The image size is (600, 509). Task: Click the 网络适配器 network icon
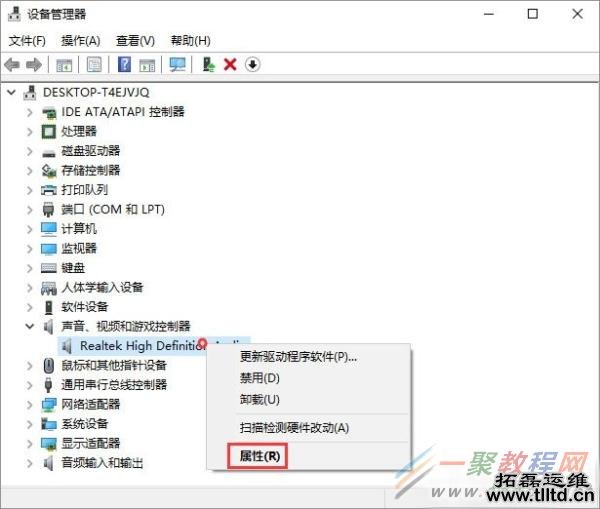49,405
